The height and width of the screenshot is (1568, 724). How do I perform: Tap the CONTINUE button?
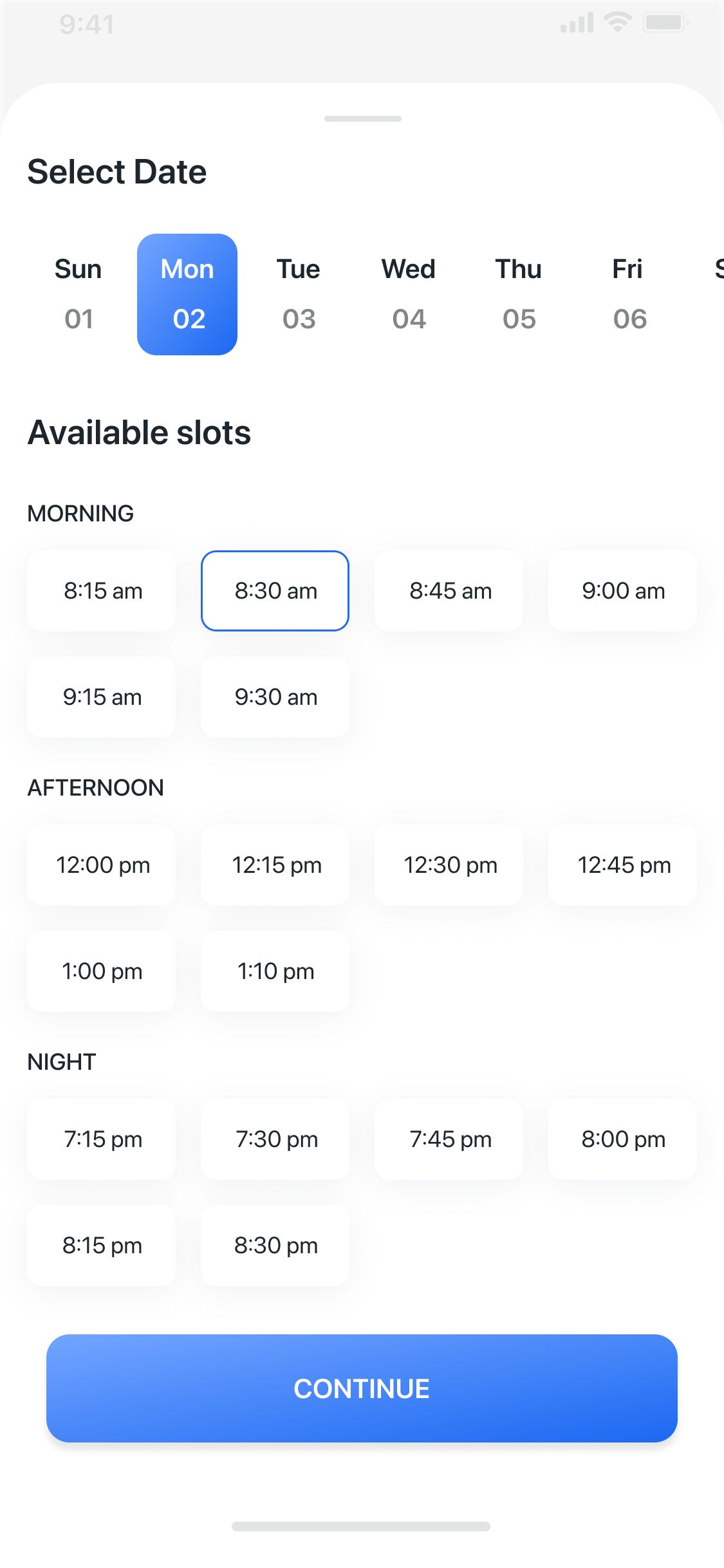click(362, 1388)
